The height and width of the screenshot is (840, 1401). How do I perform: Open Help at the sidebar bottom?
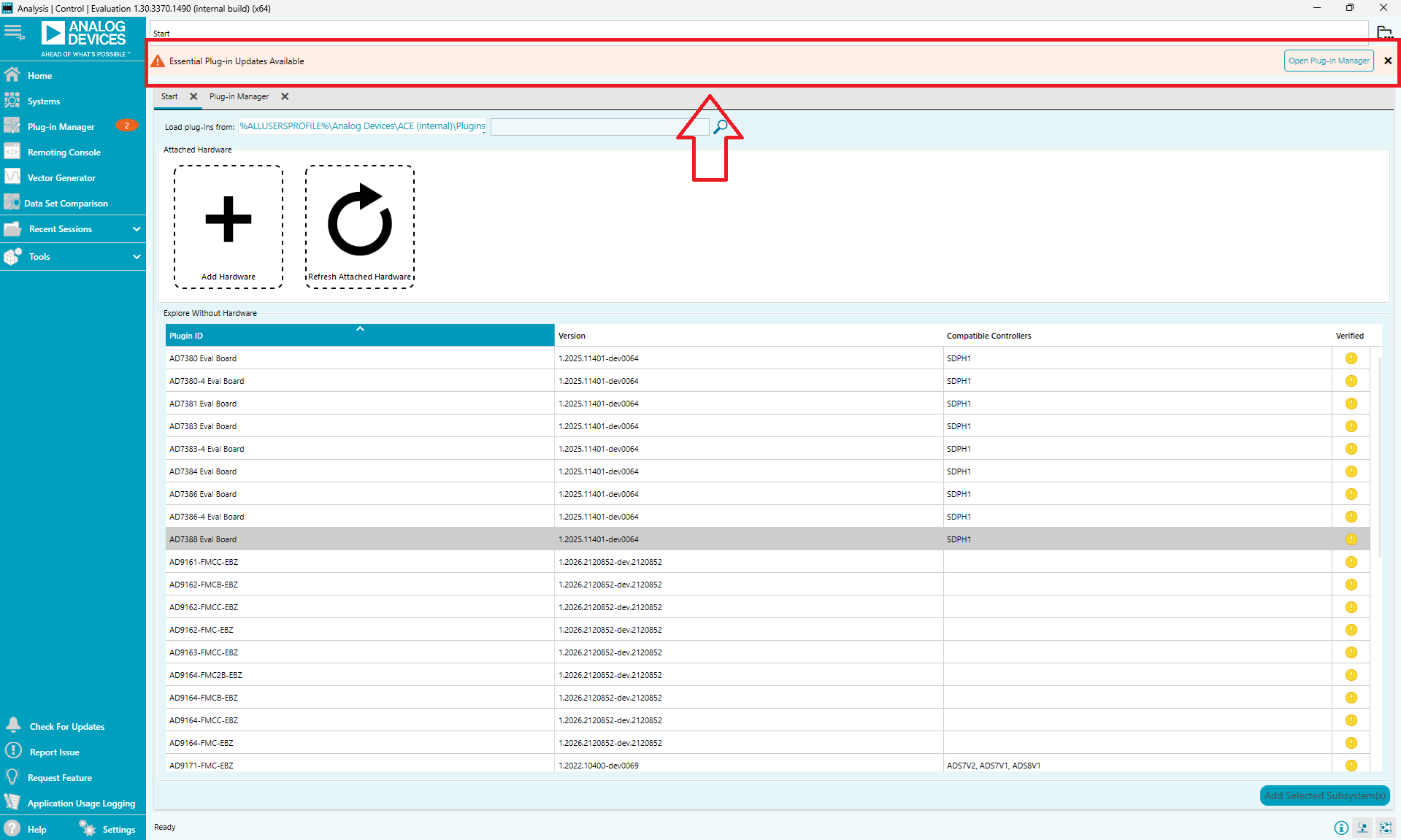click(27, 829)
